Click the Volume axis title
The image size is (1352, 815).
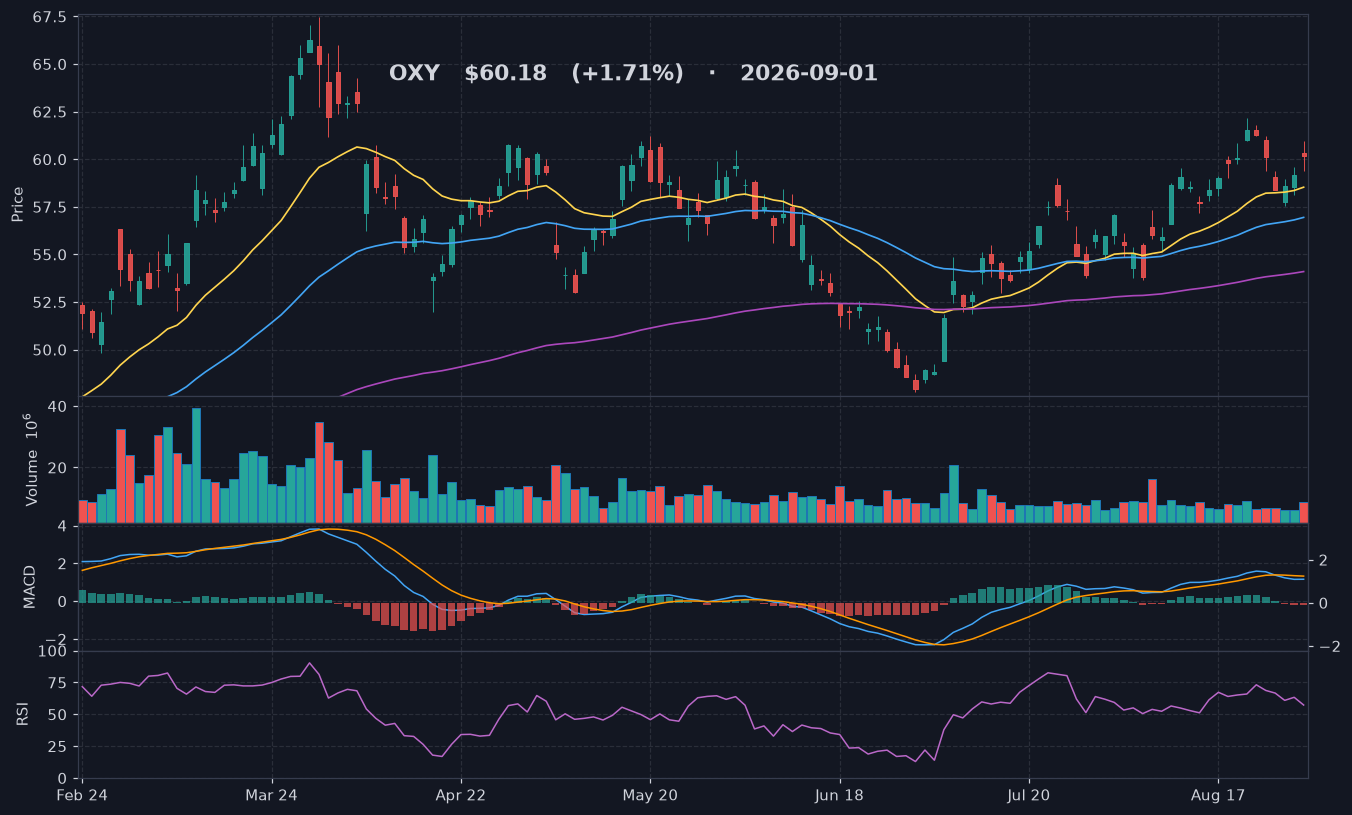31,458
